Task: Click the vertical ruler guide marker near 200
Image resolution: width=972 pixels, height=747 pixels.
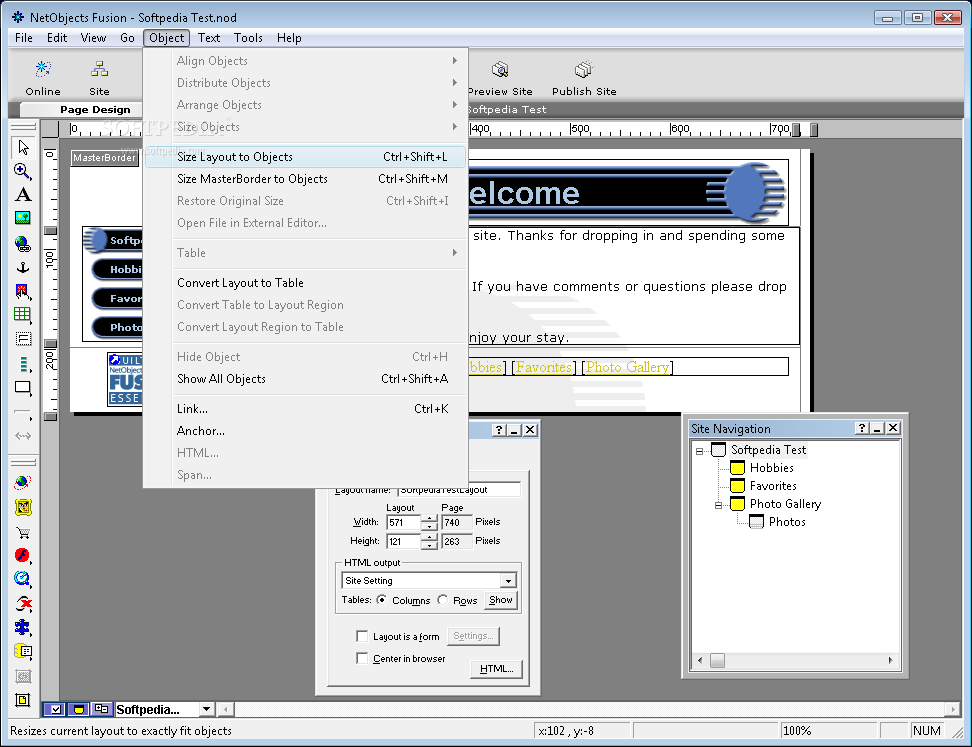Action: pos(50,343)
